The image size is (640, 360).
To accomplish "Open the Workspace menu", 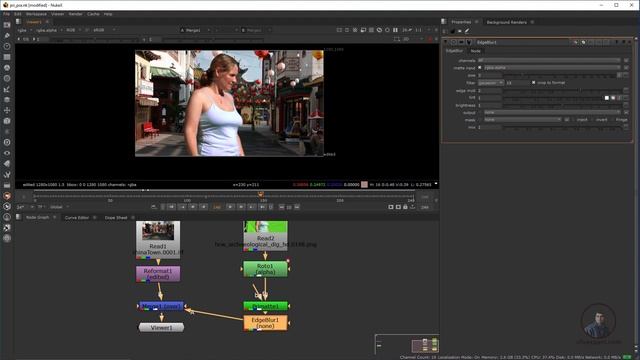I will pos(36,14).
